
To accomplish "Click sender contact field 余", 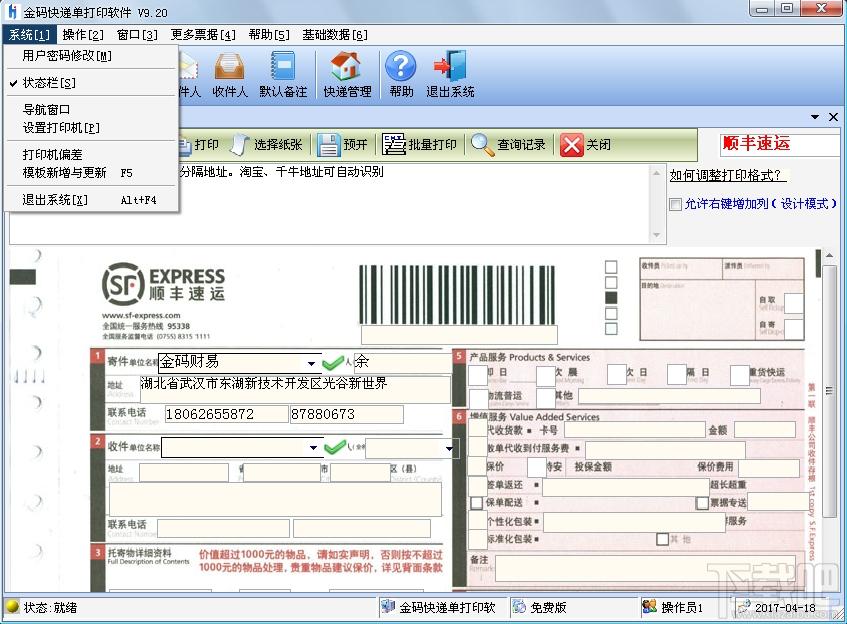I will click(403, 362).
